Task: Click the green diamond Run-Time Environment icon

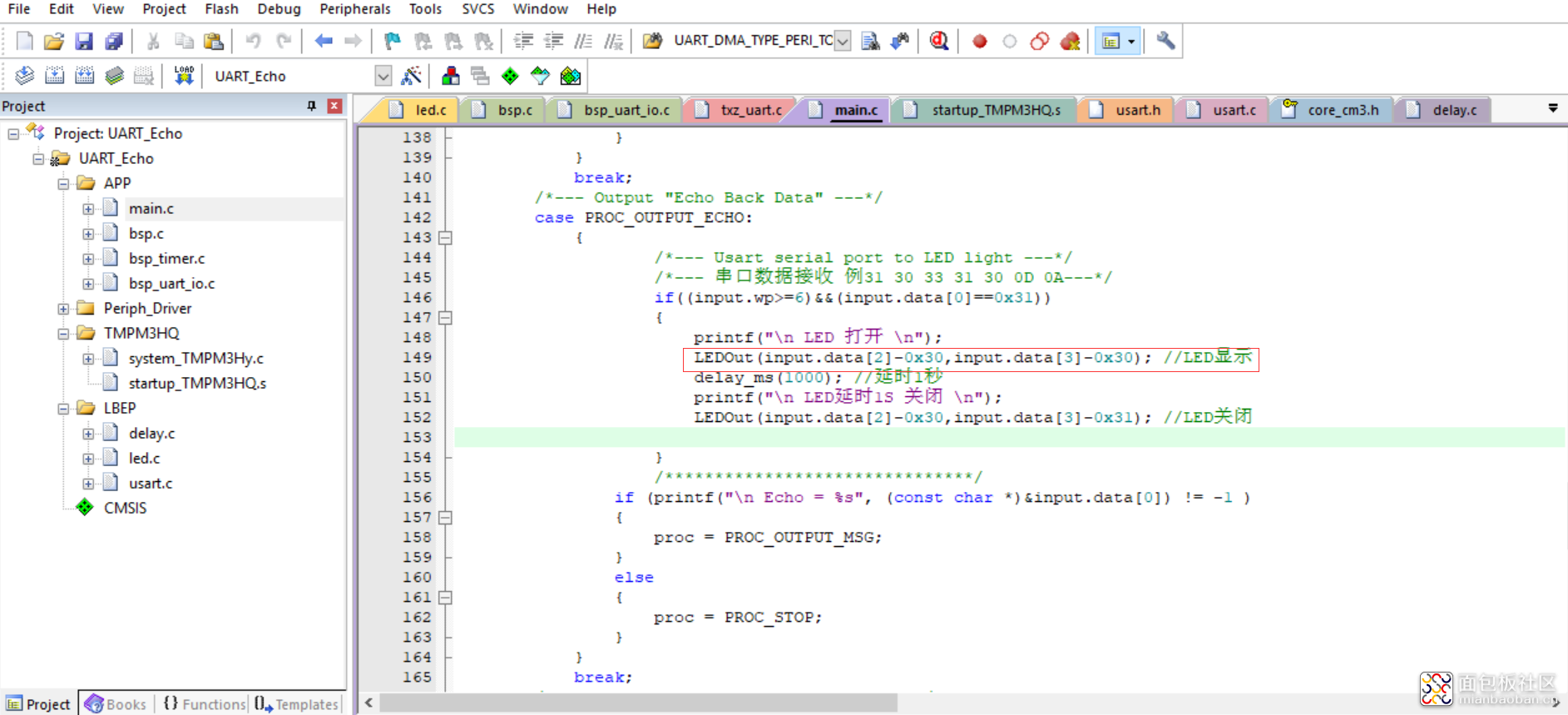Action: tap(510, 76)
